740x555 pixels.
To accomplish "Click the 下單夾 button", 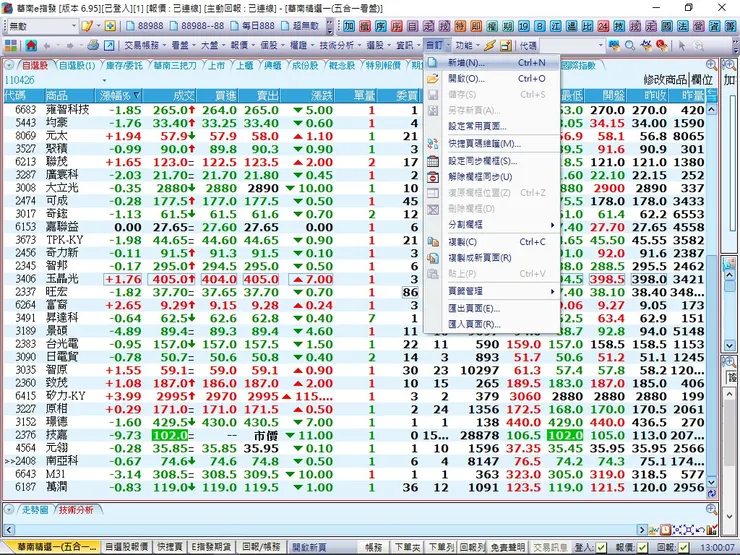I will point(407,547).
